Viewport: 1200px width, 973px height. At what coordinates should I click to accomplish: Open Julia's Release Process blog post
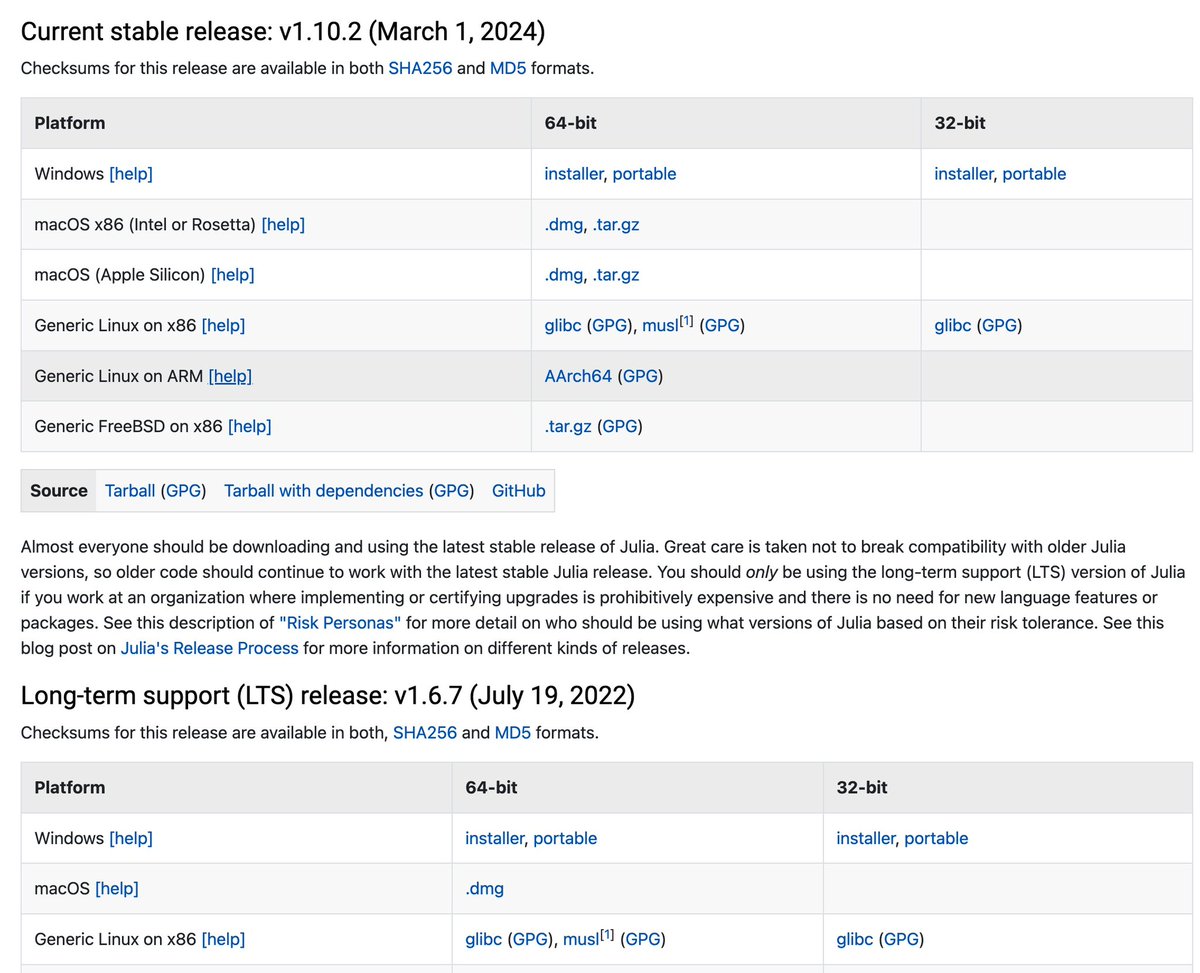(x=210, y=647)
